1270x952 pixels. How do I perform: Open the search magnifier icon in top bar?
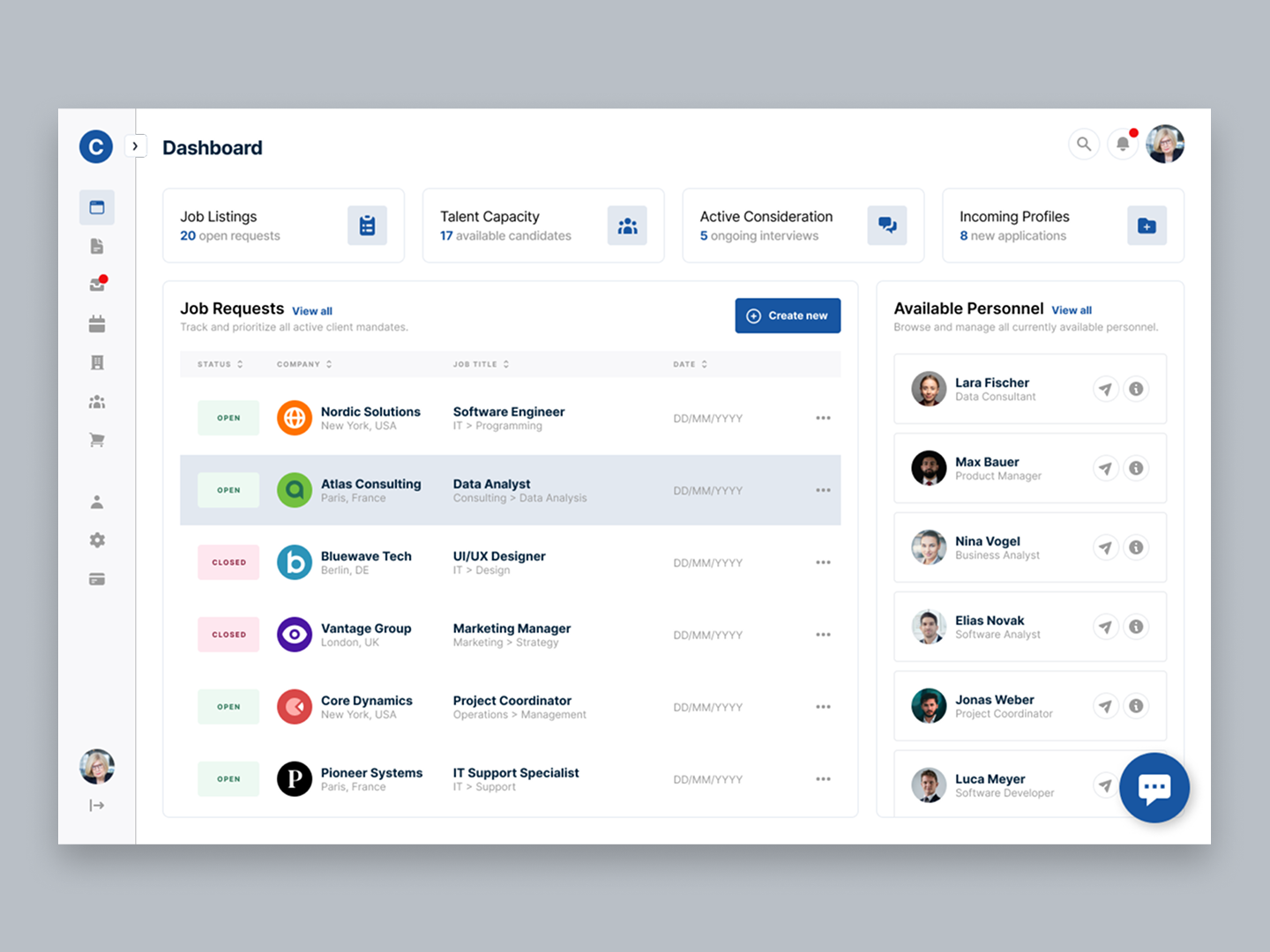tap(1084, 144)
